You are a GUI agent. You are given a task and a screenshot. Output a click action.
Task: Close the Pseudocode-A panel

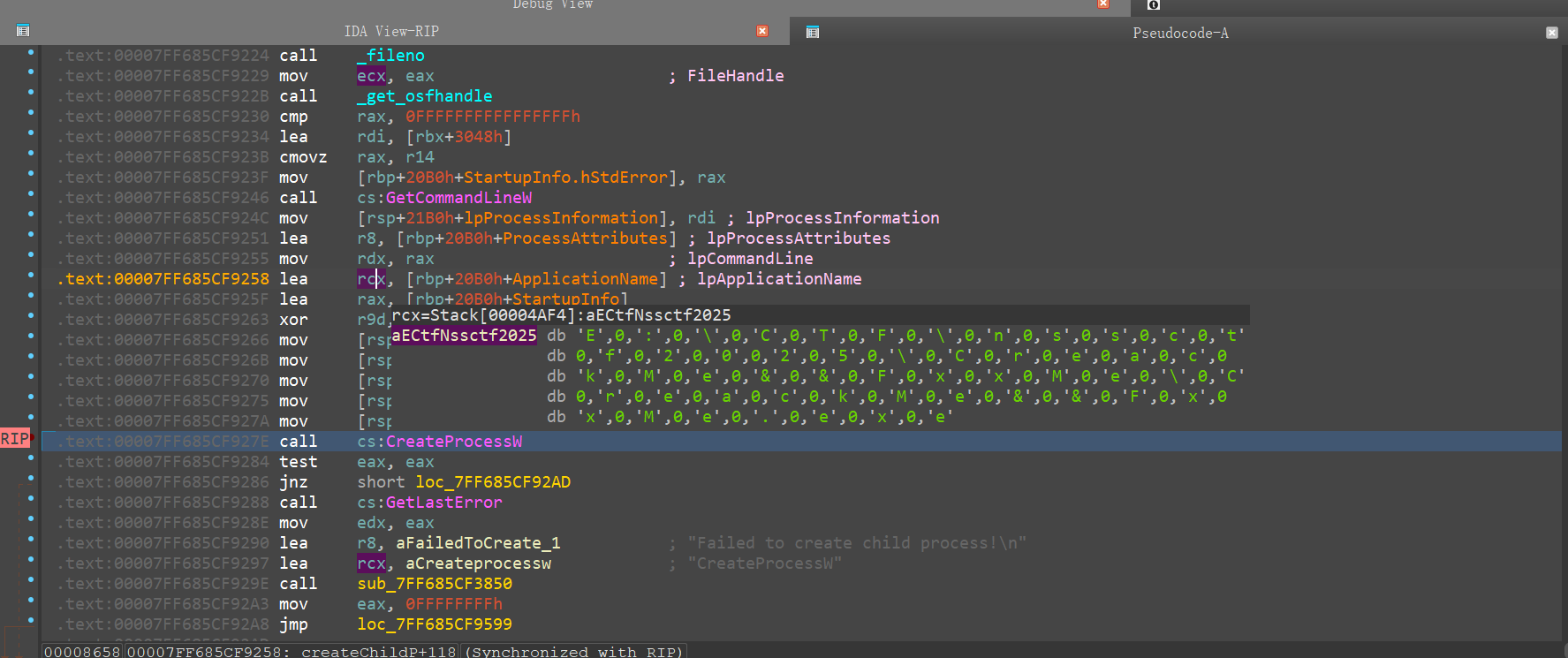pos(1551,33)
